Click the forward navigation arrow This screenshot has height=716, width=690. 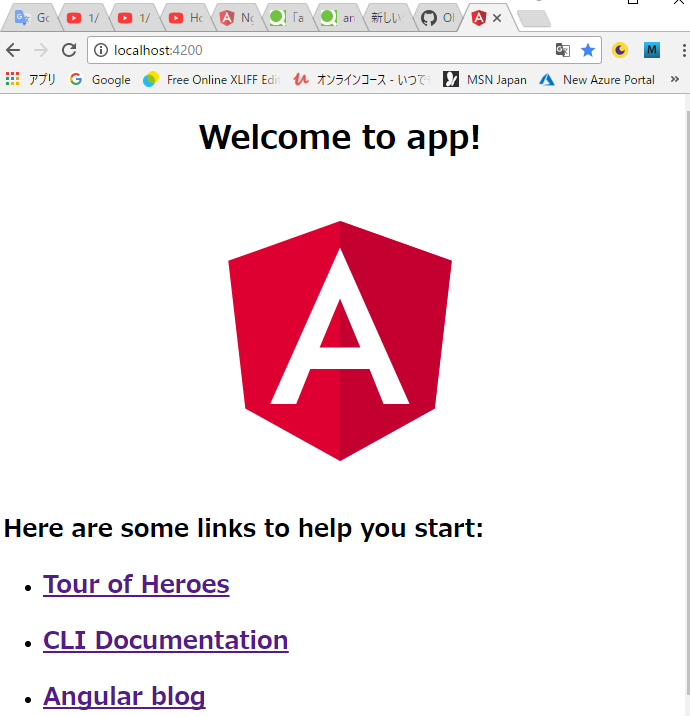(41, 50)
